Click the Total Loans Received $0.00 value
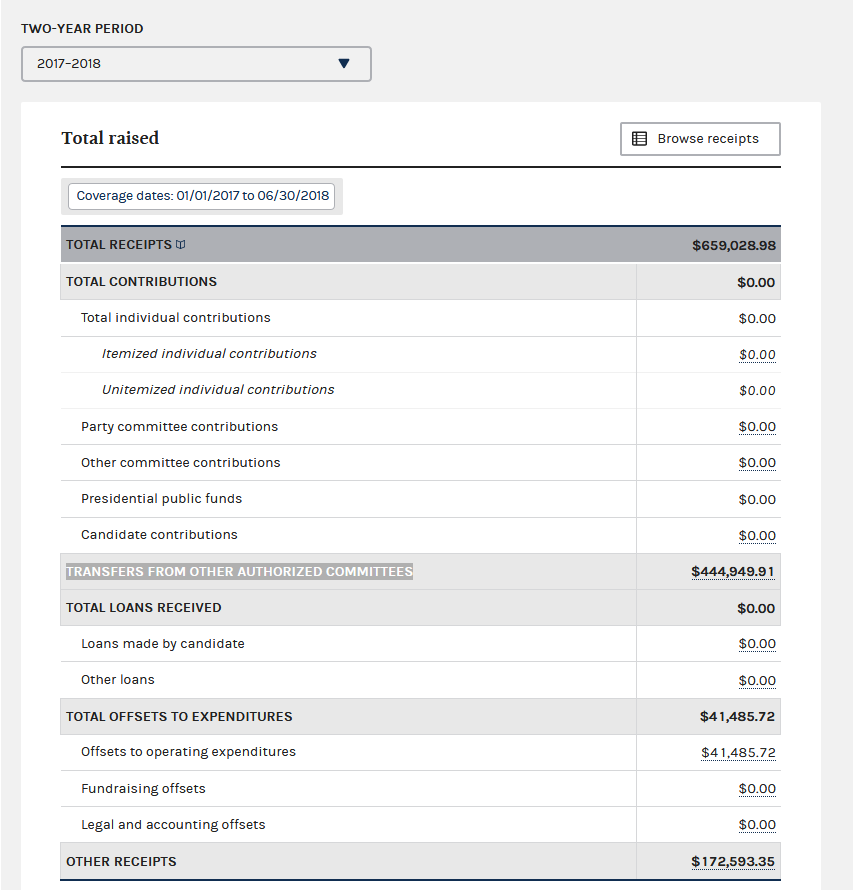The width and height of the screenshot is (853, 890). click(x=756, y=608)
